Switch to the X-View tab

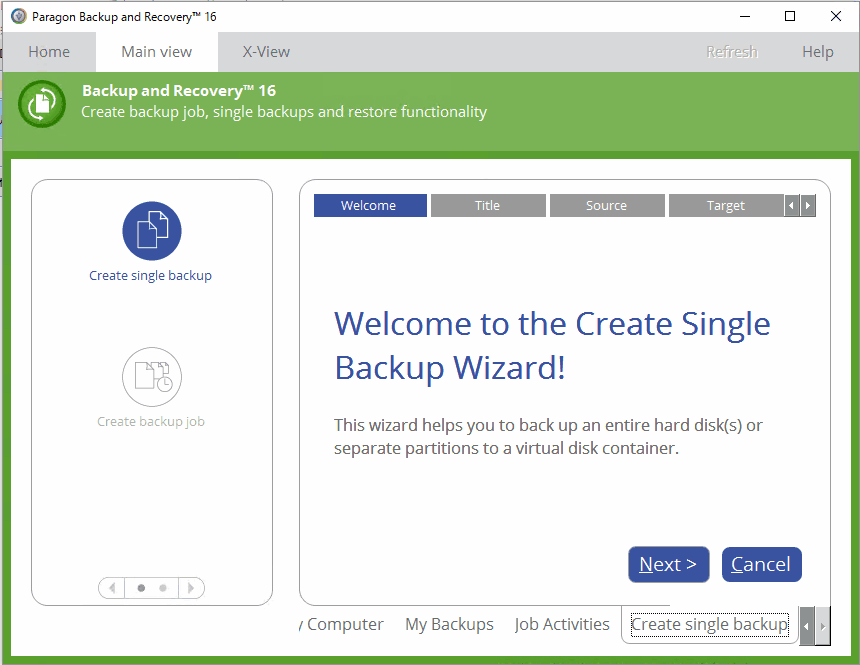[x=267, y=52]
